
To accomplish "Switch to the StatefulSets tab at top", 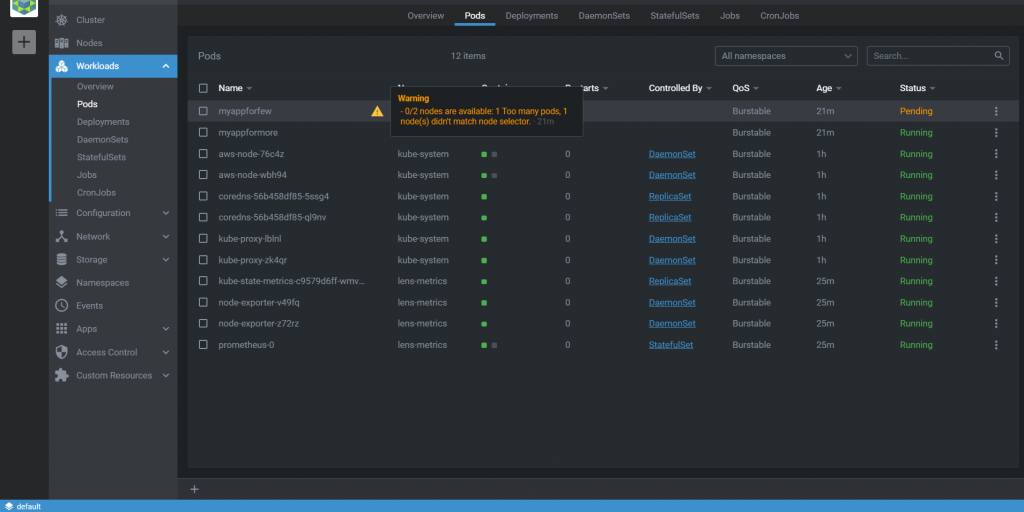I will tap(675, 16).
